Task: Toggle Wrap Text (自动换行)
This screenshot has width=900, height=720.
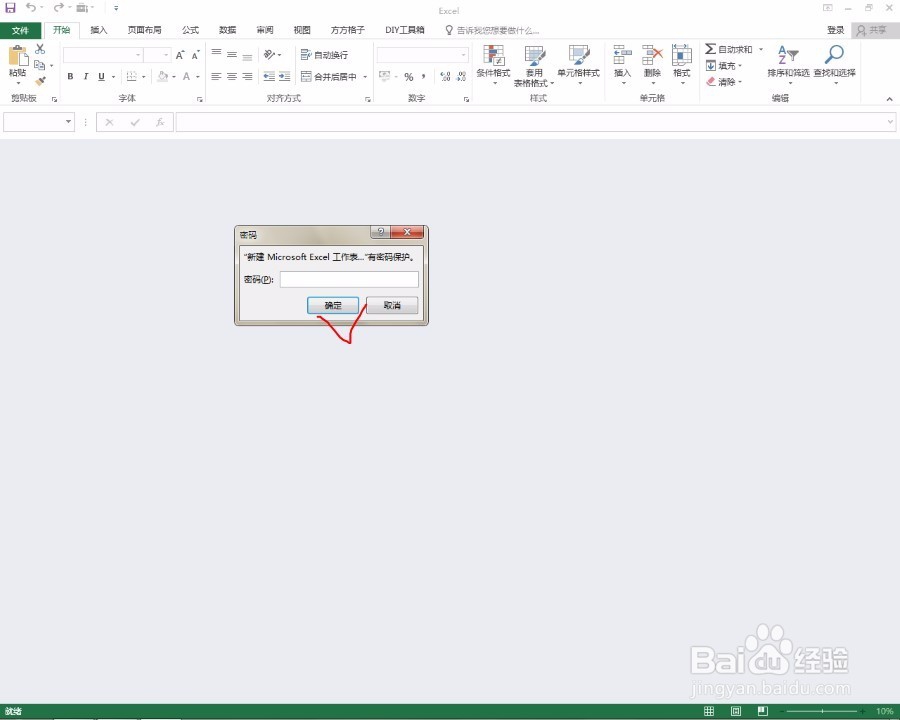Action: tap(324, 55)
